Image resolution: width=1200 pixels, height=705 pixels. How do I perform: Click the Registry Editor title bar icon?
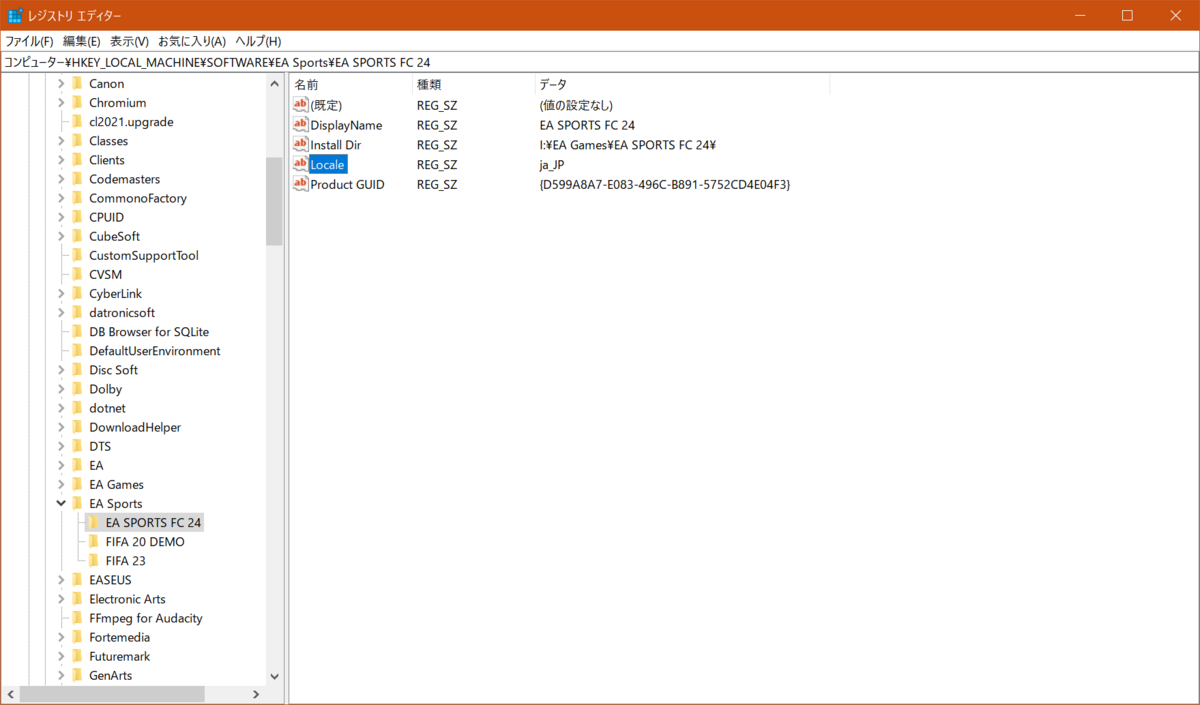[15, 15]
